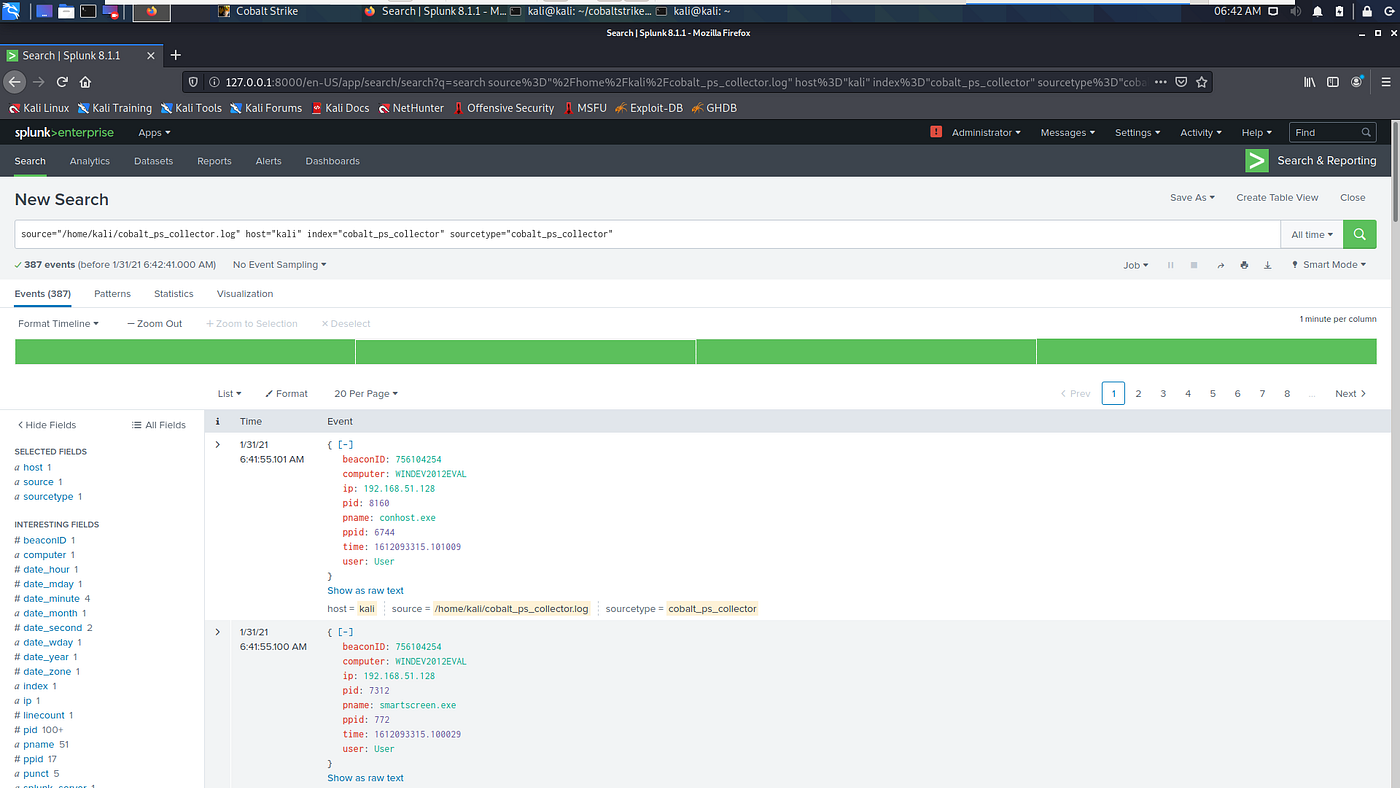Change the Smart Mode search mode
Image resolution: width=1400 pixels, height=788 pixels.
coord(1328,265)
